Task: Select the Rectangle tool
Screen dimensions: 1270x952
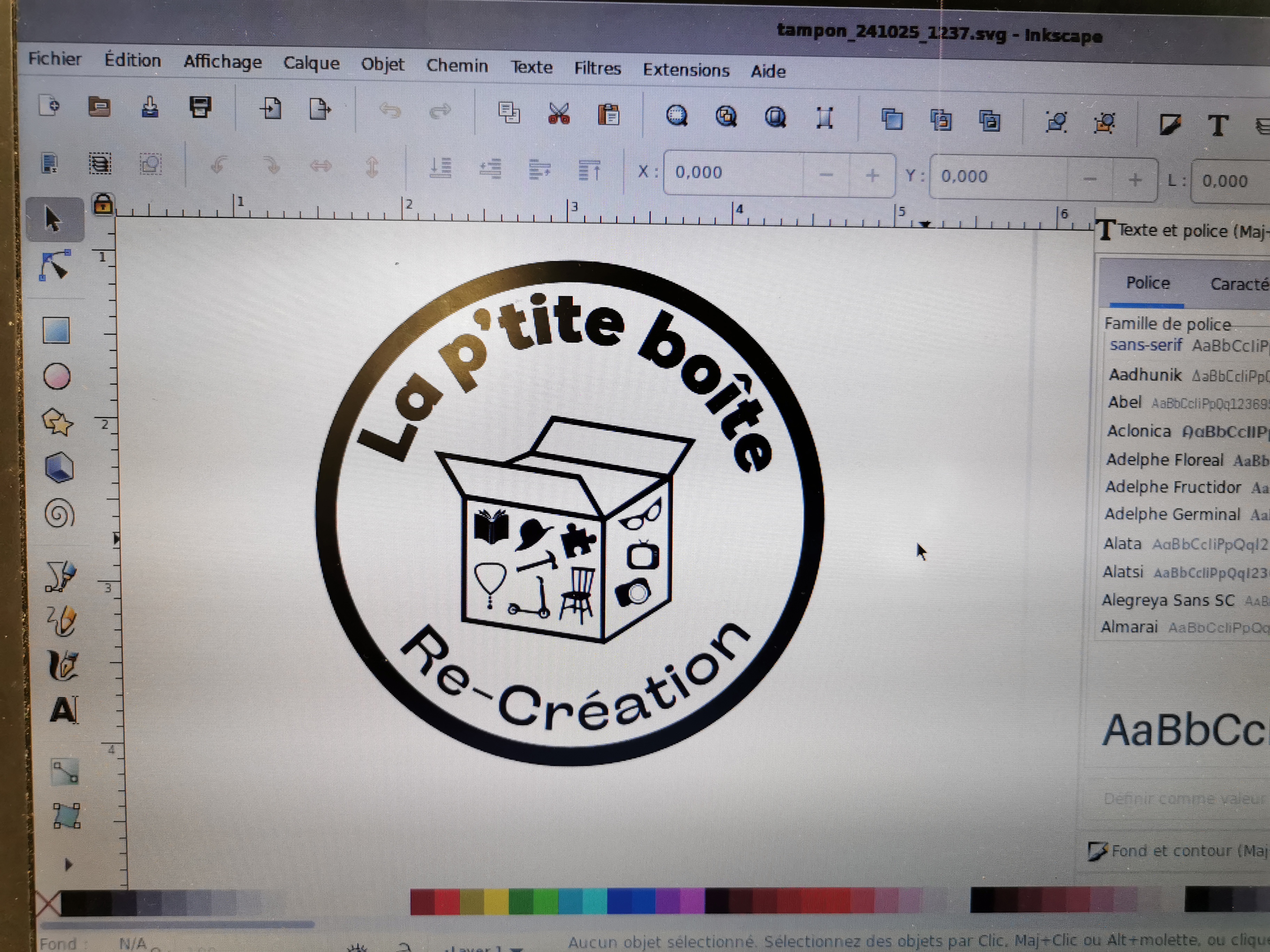Action: [x=56, y=331]
